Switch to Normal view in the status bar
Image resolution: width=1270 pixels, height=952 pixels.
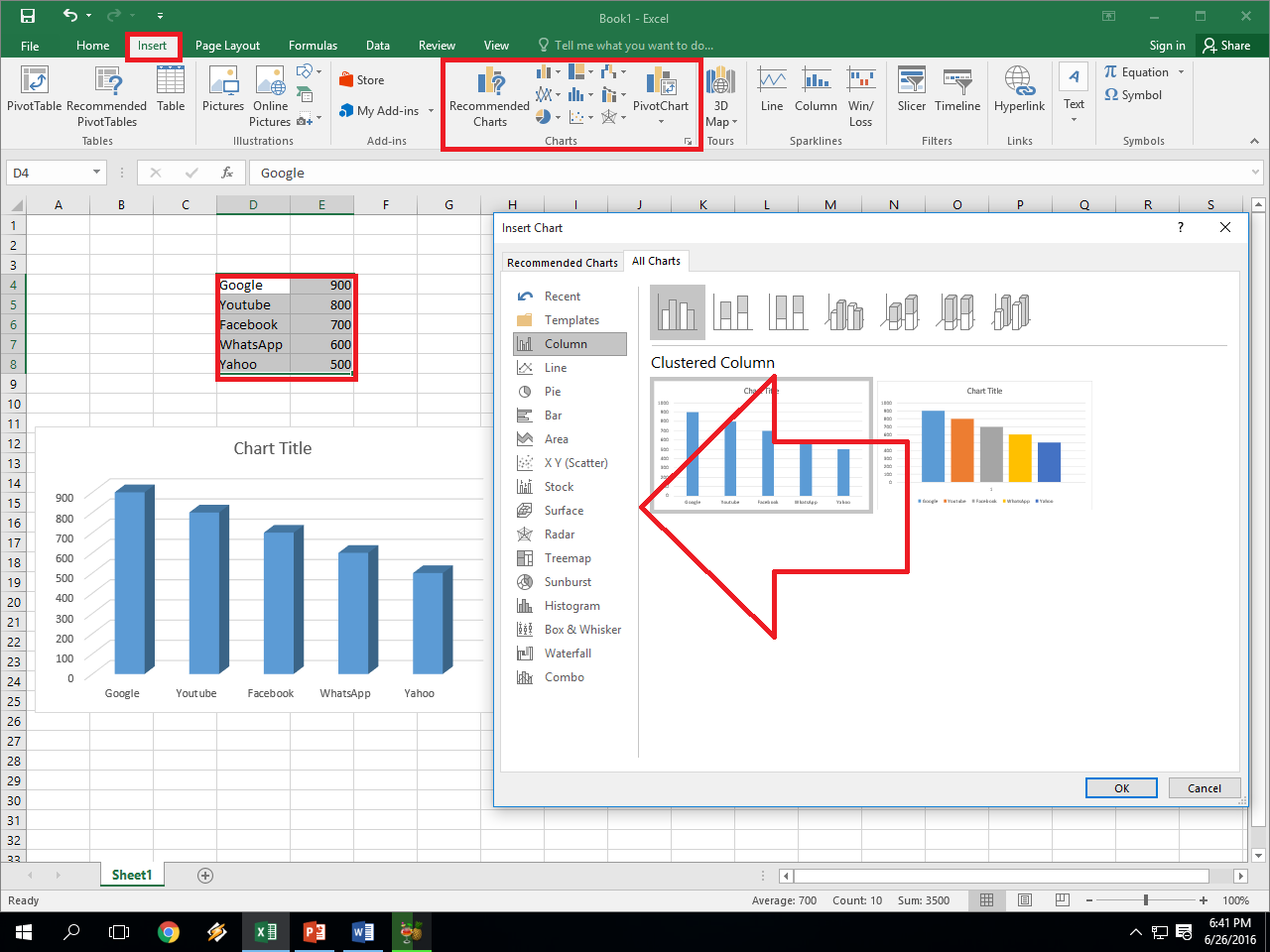pyautogui.click(x=986, y=900)
